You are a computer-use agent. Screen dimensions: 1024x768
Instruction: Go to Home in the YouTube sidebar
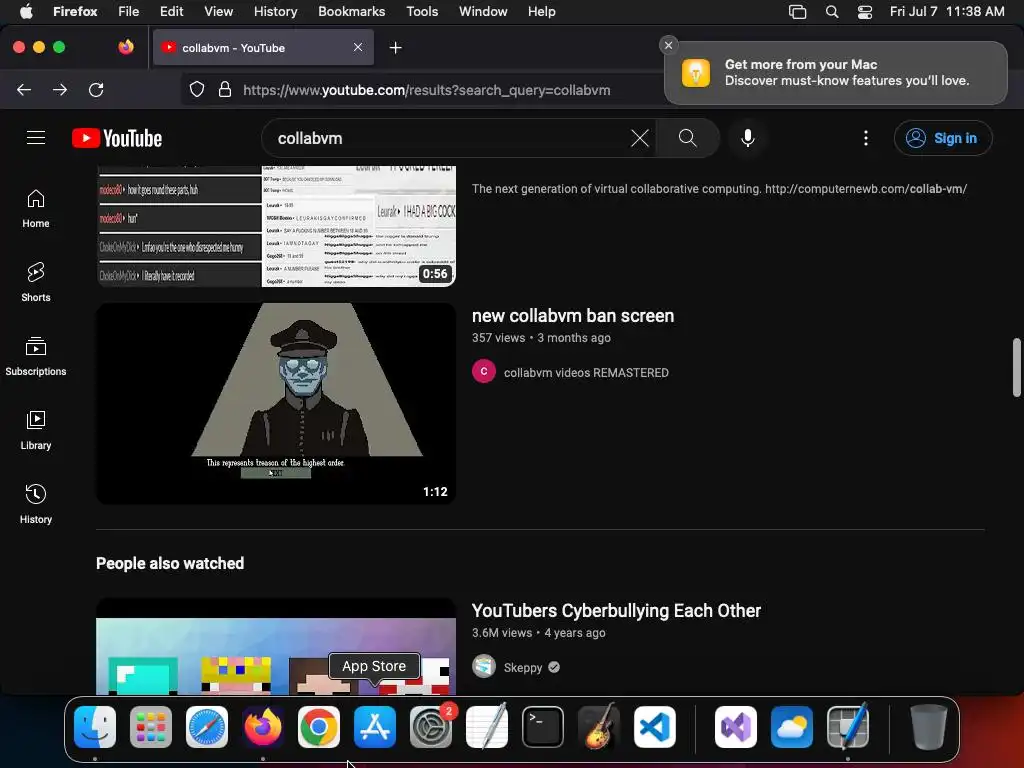click(x=36, y=209)
